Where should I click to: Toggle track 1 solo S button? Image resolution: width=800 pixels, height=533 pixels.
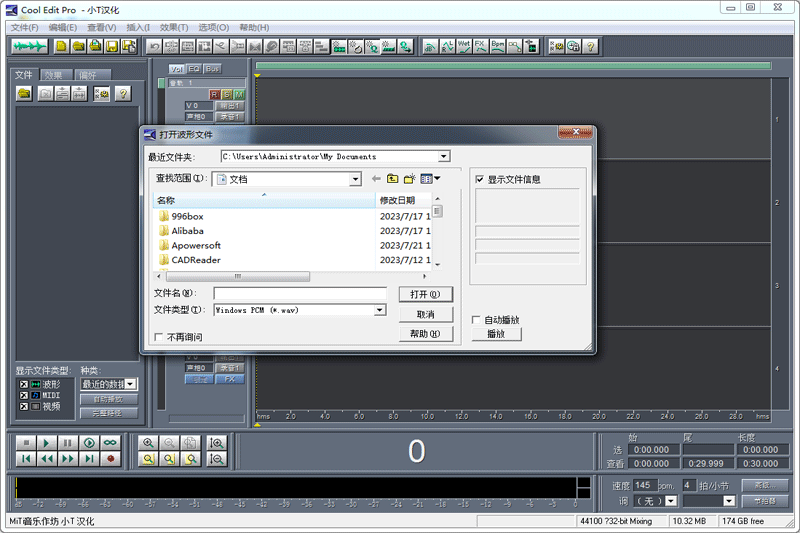(227, 94)
